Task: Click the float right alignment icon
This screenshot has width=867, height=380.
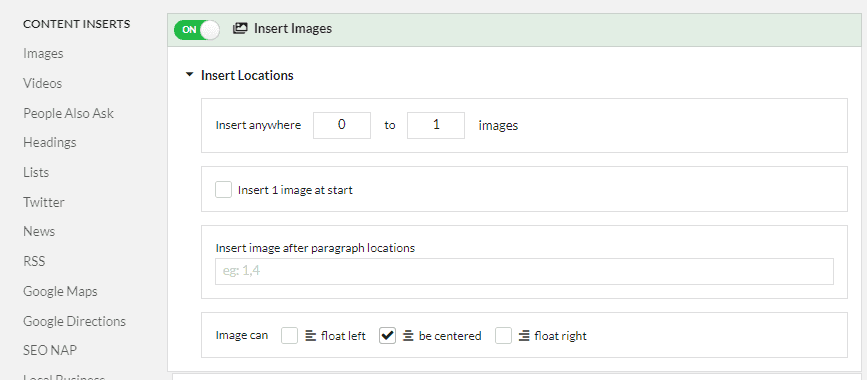Action: 524,336
